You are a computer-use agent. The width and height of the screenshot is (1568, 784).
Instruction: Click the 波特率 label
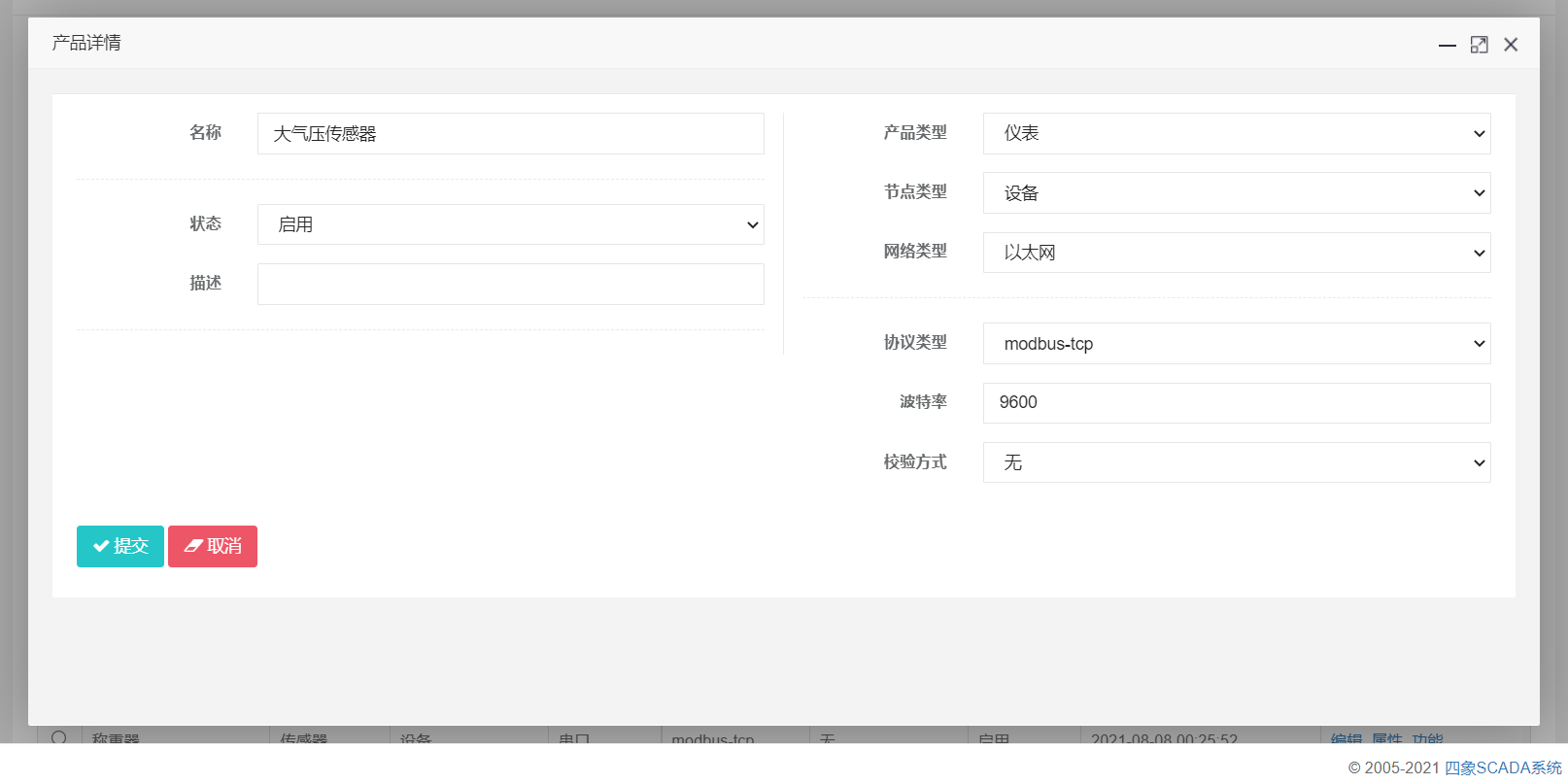923,401
